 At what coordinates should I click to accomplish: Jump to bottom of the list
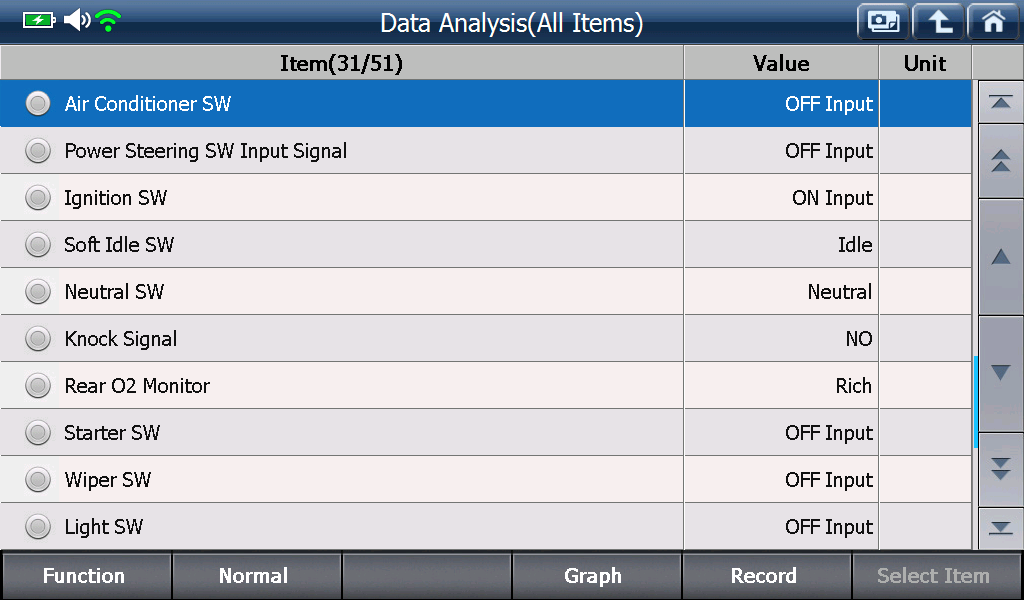(x=1000, y=528)
